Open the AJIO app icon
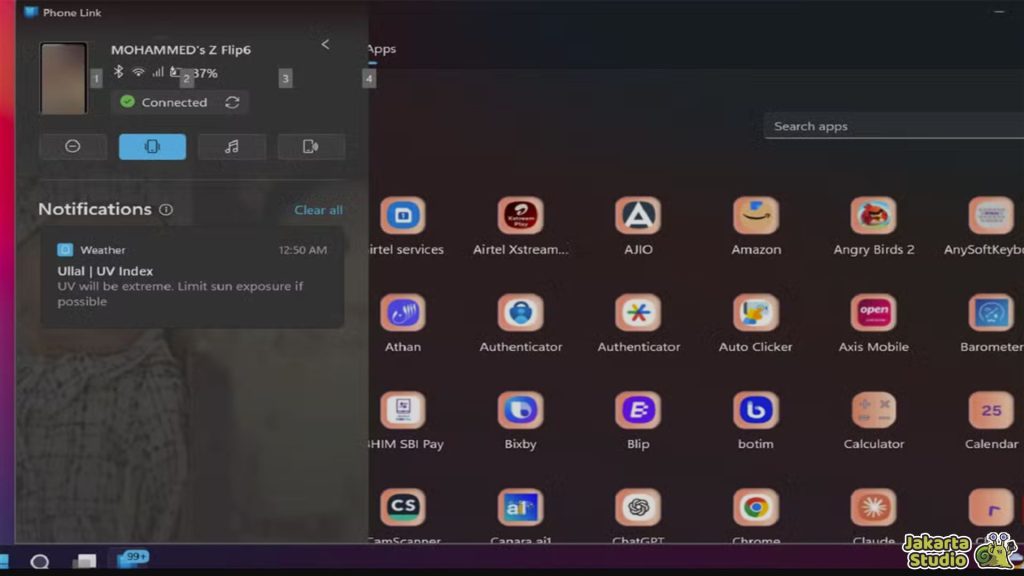1024x576 pixels. coord(638,216)
